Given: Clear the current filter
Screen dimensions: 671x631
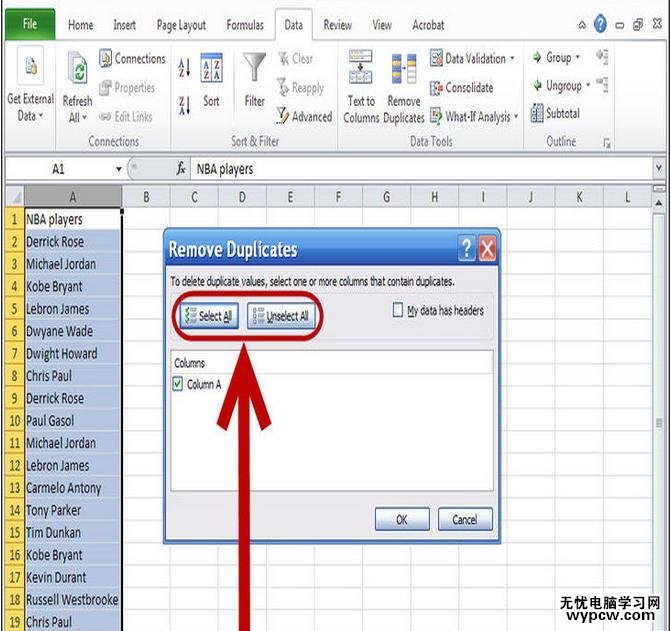Looking at the screenshot, I should (x=295, y=59).
